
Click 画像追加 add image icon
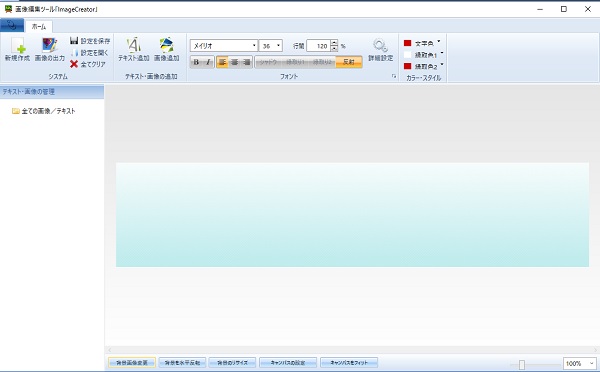click(x=166, y=49)
